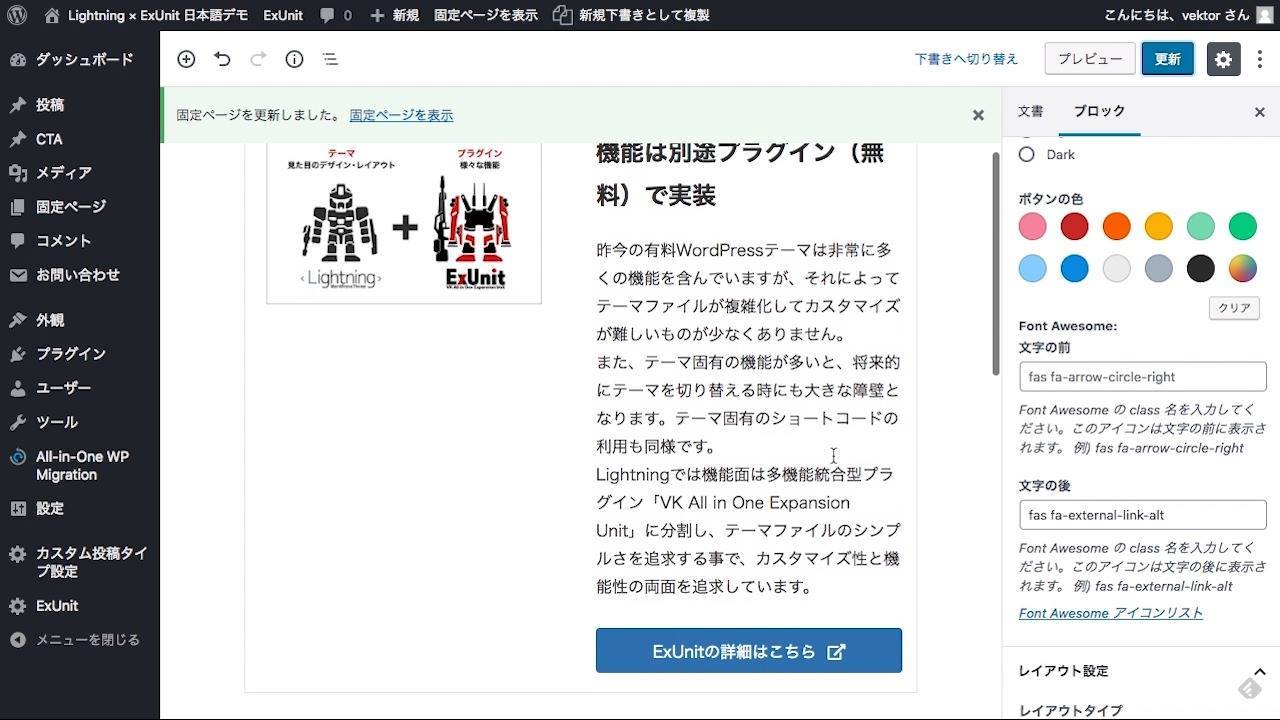Choose the vivid blue color swatch
Image resolution: width=1280 pixels, height=720 pixels.
1074,268
